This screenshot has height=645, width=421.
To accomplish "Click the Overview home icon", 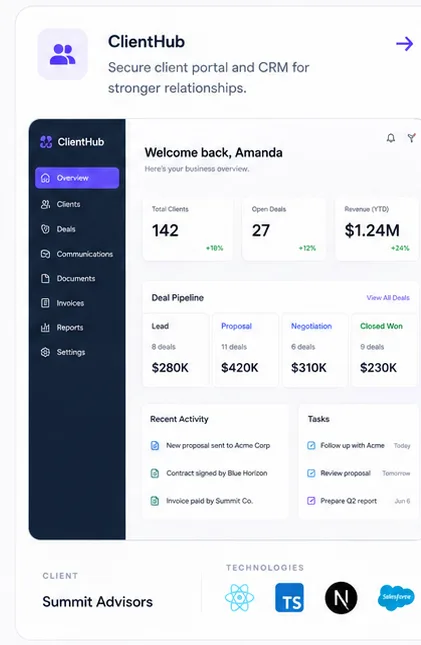I will [46, 178].
